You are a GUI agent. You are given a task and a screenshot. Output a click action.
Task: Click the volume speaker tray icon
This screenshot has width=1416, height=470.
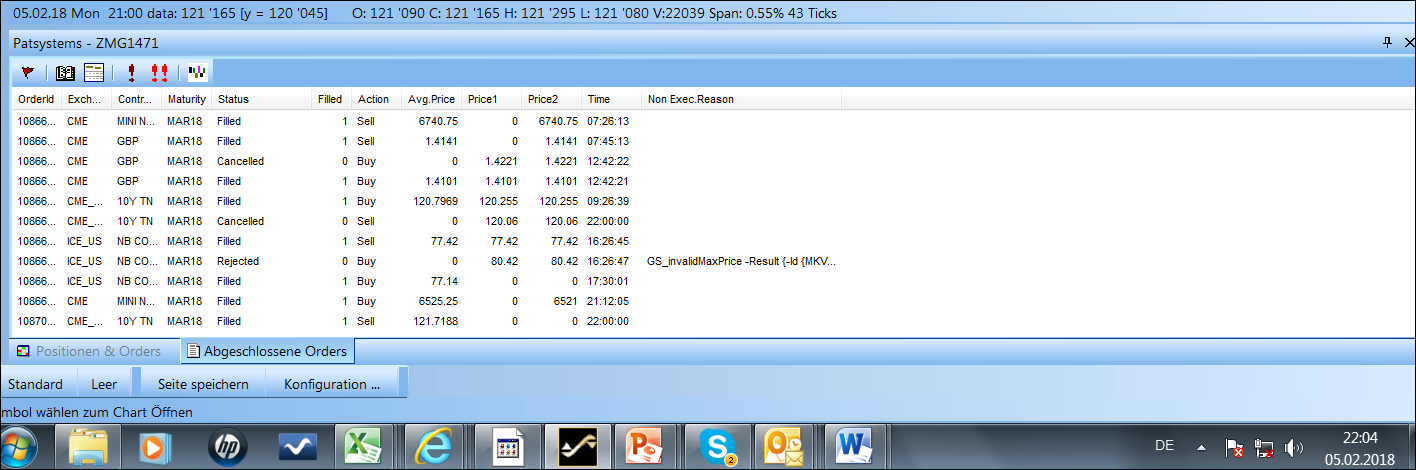point(1293,447)
